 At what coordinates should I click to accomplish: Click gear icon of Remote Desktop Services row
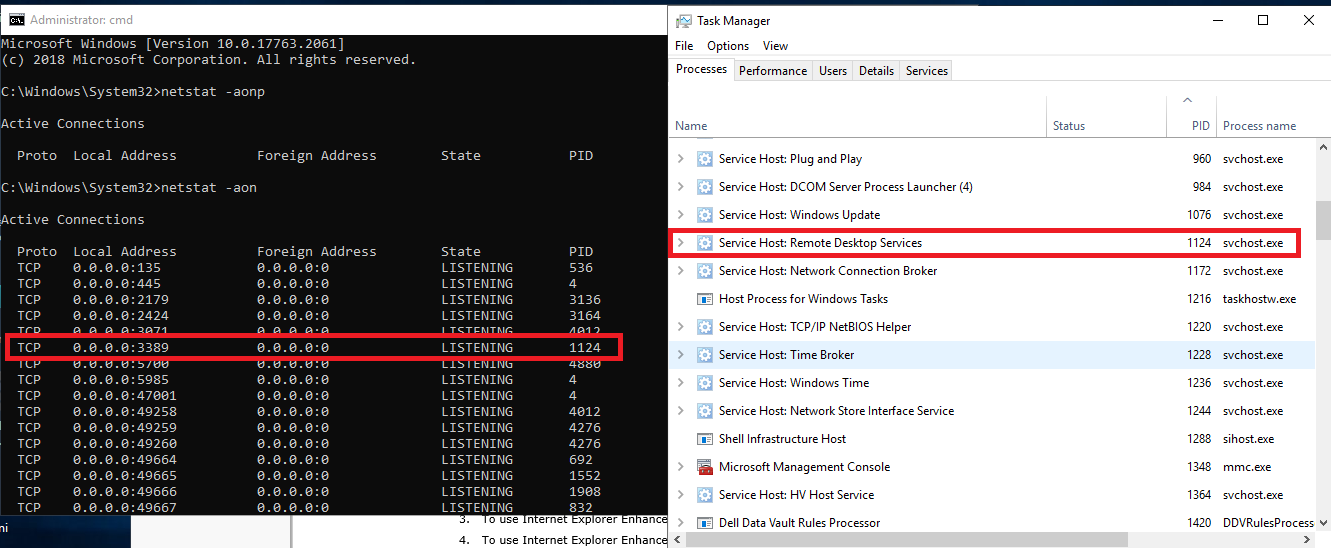point(704,243)
